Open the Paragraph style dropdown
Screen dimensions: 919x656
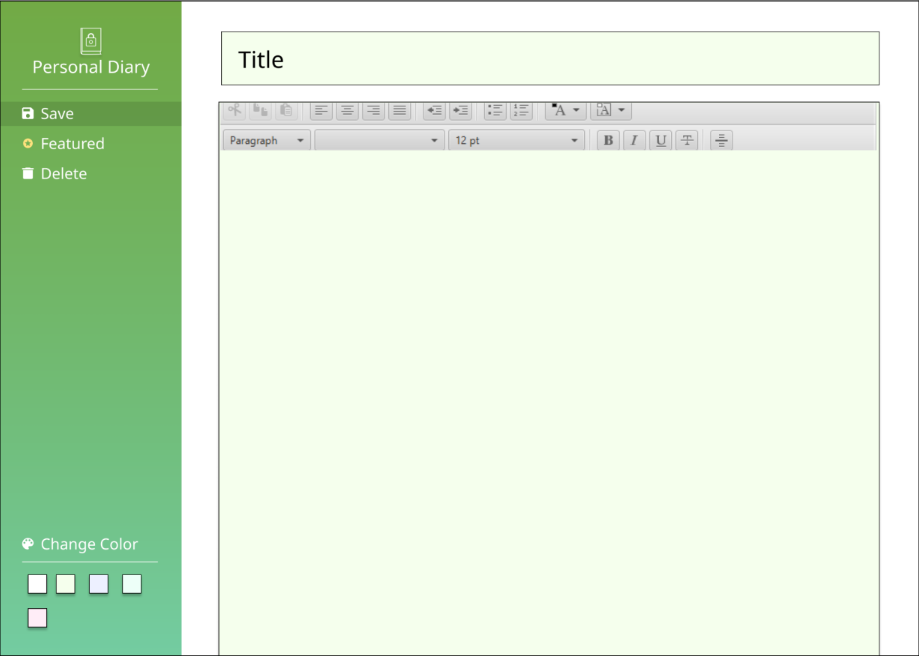click(x=265, y=140)
